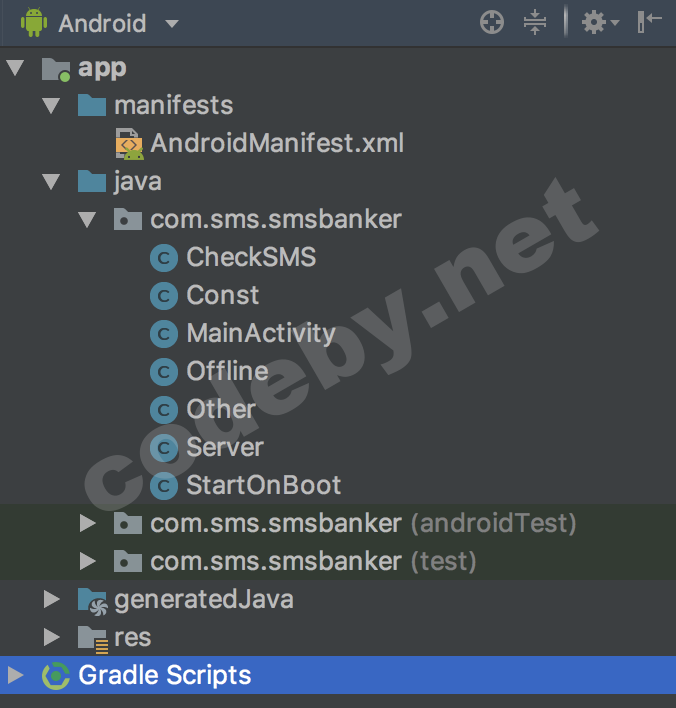Image resolution: width=676 pixels, height=708 pixels.
Task: Click the generatedJava folder icon
Action: tap(93, 601)
